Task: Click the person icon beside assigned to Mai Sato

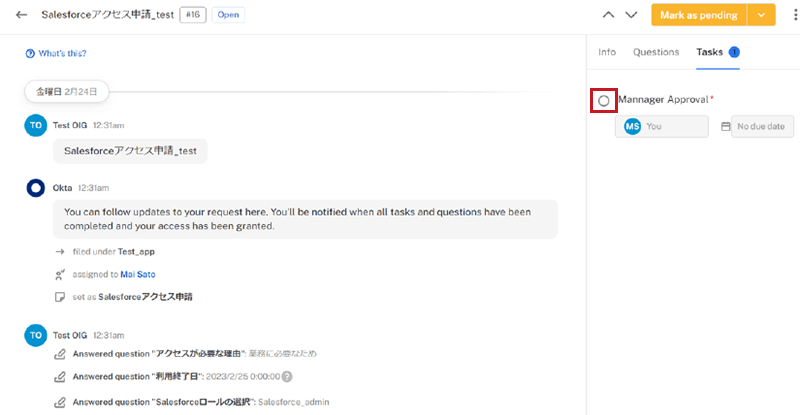Action: (60, 275)
